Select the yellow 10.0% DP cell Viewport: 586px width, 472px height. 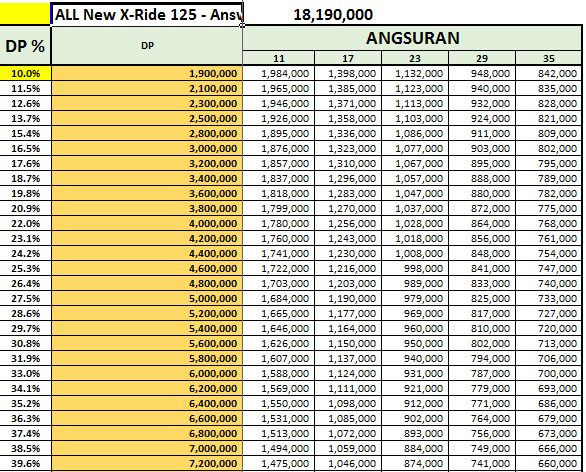click(25, 73)
